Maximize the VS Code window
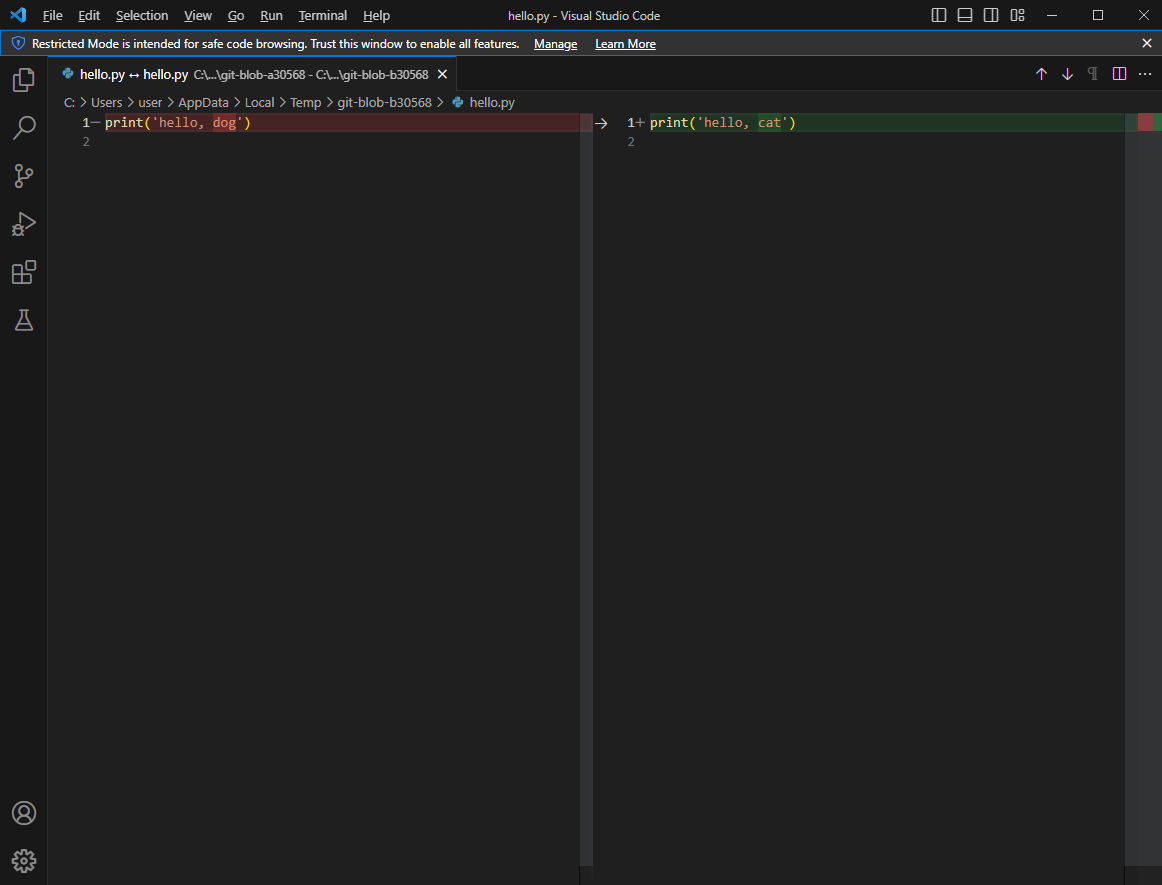Image resolution: width=1162 pixels, height=885 pixels. pos(1098,15)
